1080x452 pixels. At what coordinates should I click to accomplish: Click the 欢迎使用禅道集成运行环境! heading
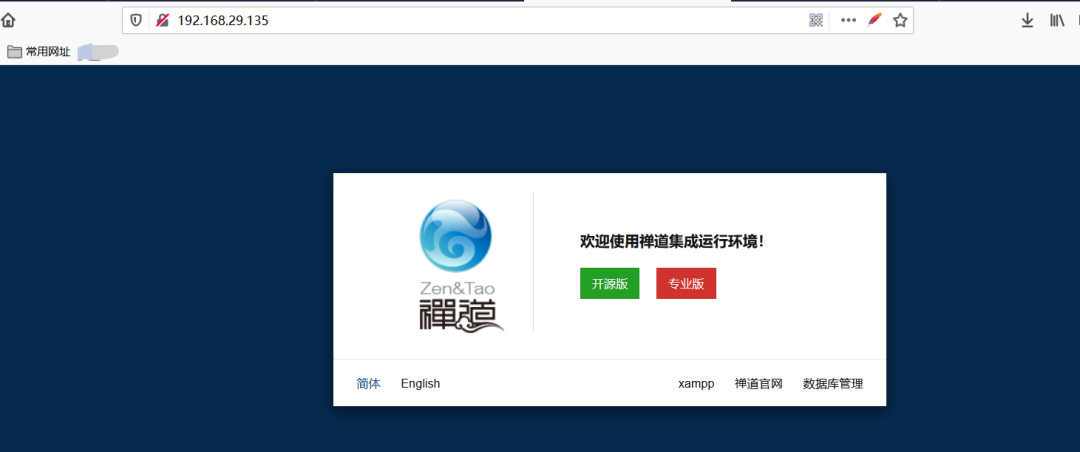[x=672, y=242]
